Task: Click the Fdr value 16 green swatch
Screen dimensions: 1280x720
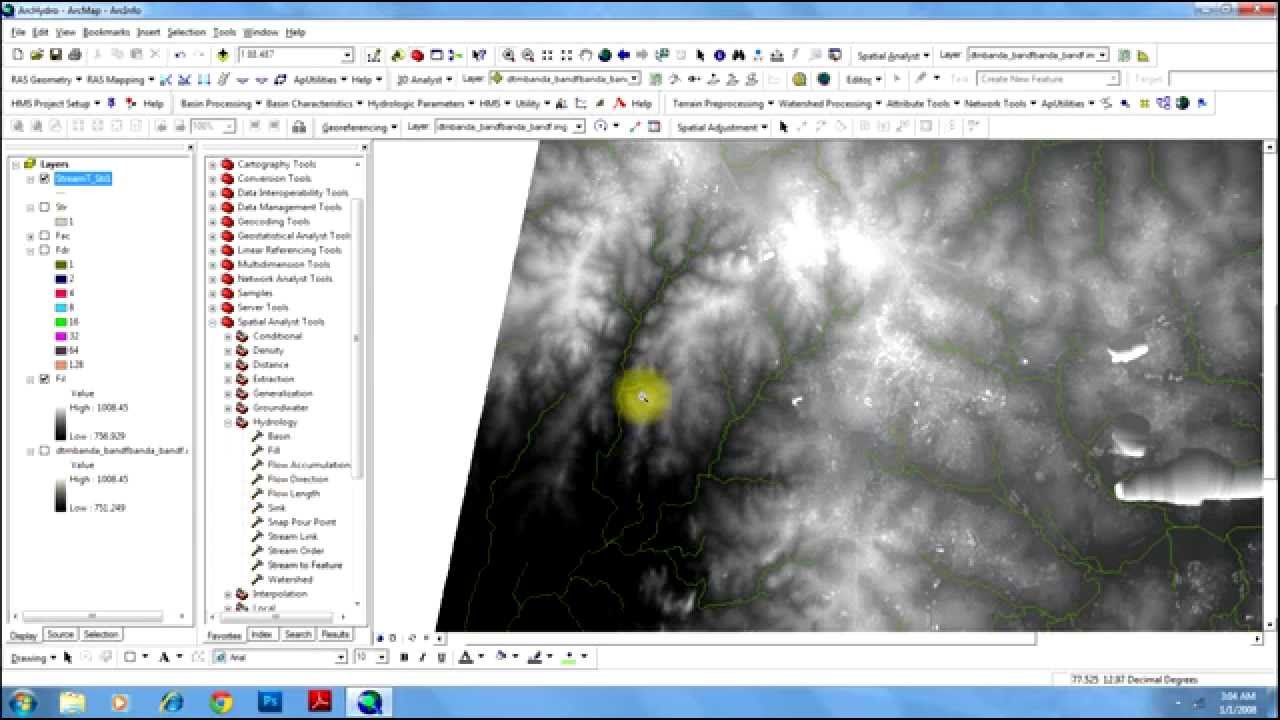Action: (x=61, y=322)
